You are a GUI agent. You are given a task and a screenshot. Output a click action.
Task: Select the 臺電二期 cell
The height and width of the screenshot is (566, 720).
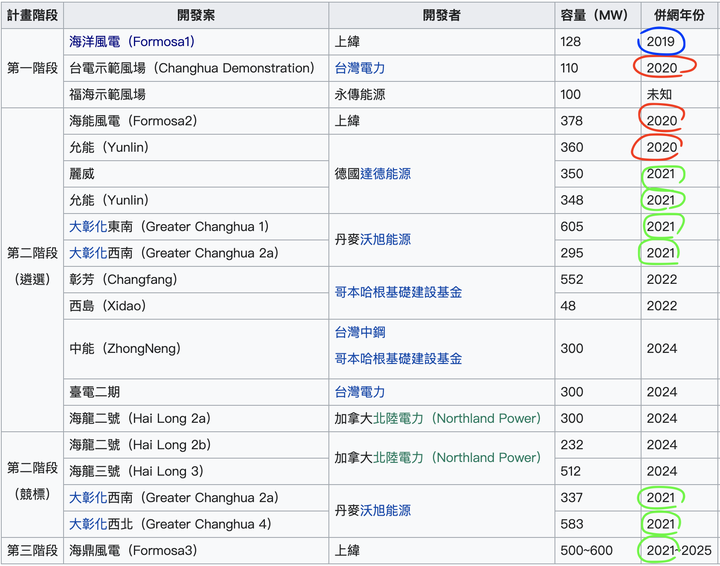pos(196,392)
